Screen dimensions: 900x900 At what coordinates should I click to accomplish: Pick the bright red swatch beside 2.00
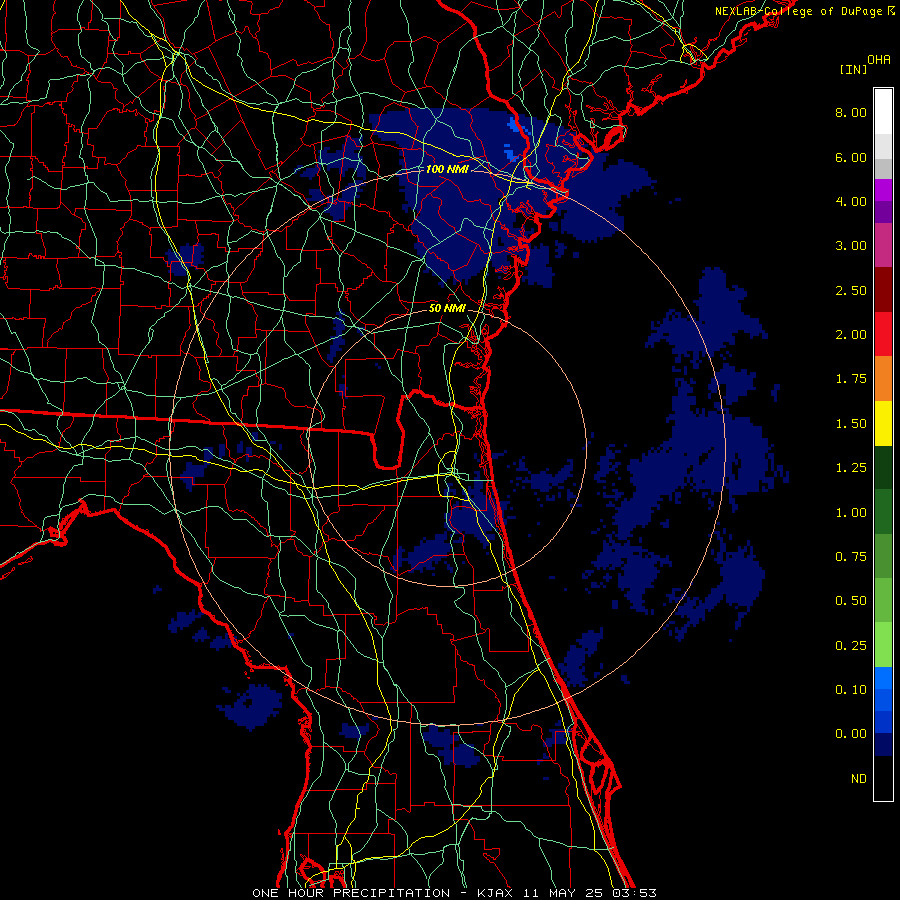[883, 334]
